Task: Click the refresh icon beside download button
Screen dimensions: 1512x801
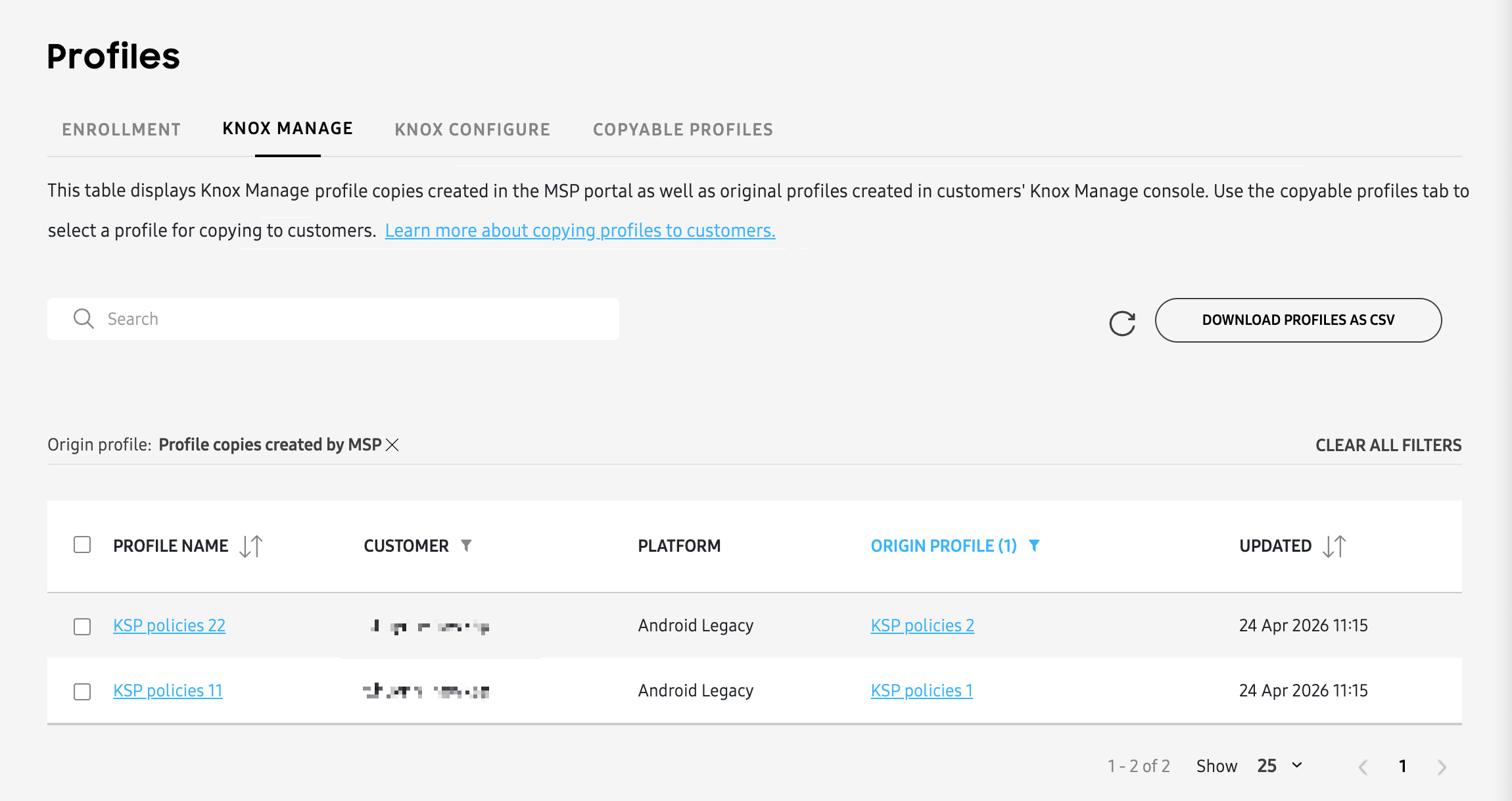Action: point(1122,323)
